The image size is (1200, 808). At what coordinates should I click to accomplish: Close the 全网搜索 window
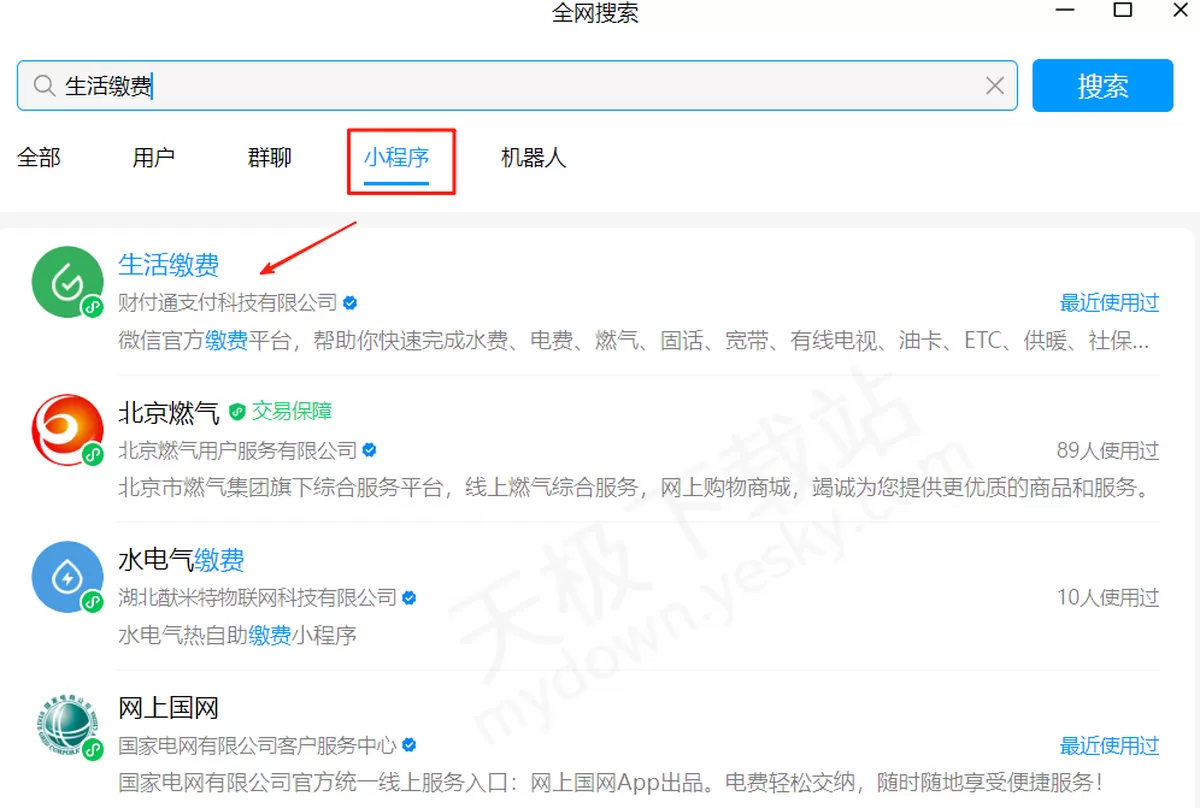pos(1180,9)
